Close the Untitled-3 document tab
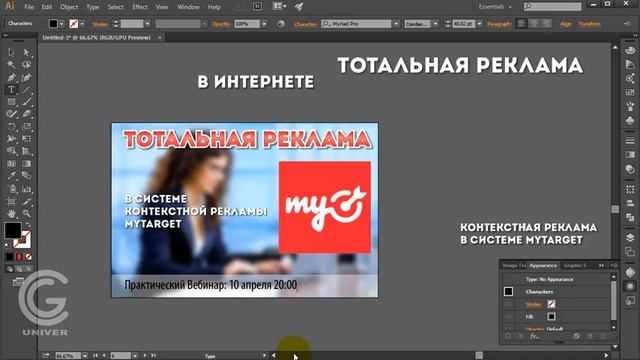This screenshot has height=360, width=640. (x=160, y=38)
